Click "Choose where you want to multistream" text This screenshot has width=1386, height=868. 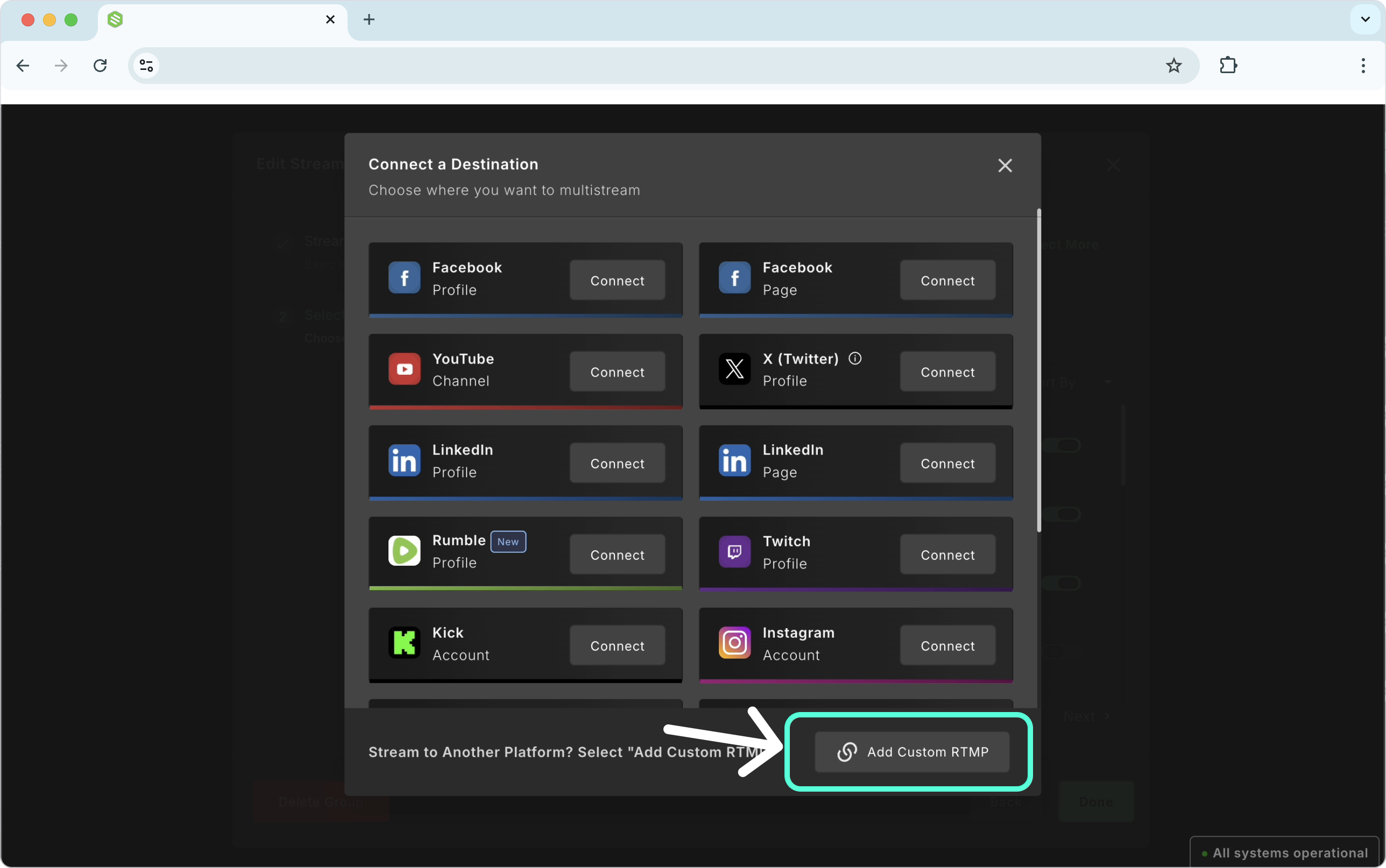click(504, 190)
